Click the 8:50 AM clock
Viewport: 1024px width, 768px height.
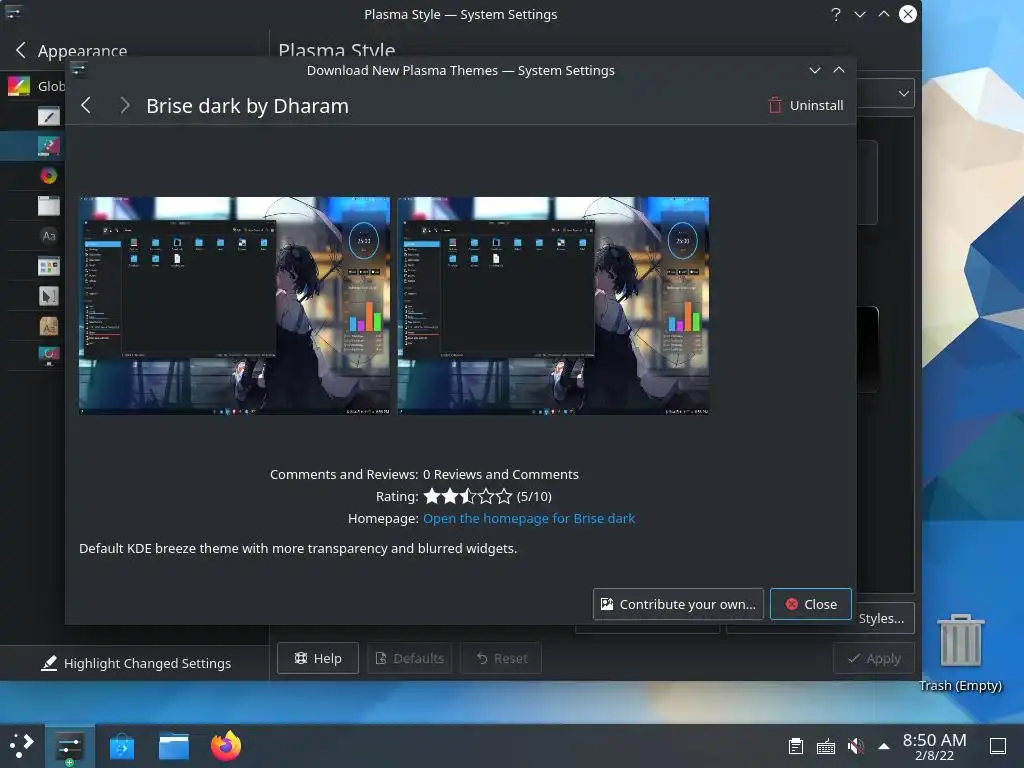935,746
